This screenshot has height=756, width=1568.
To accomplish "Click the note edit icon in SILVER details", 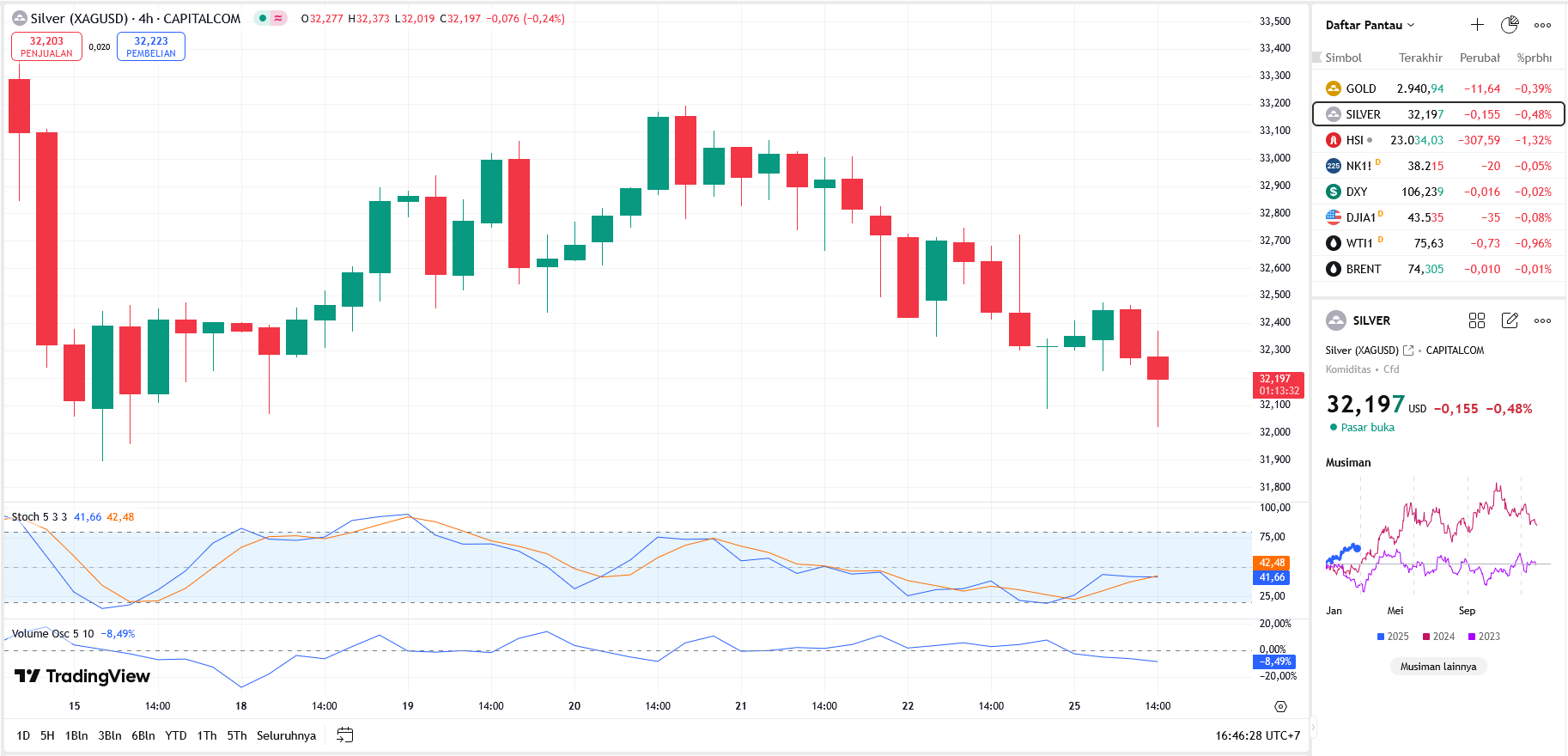I will 1510,320.
